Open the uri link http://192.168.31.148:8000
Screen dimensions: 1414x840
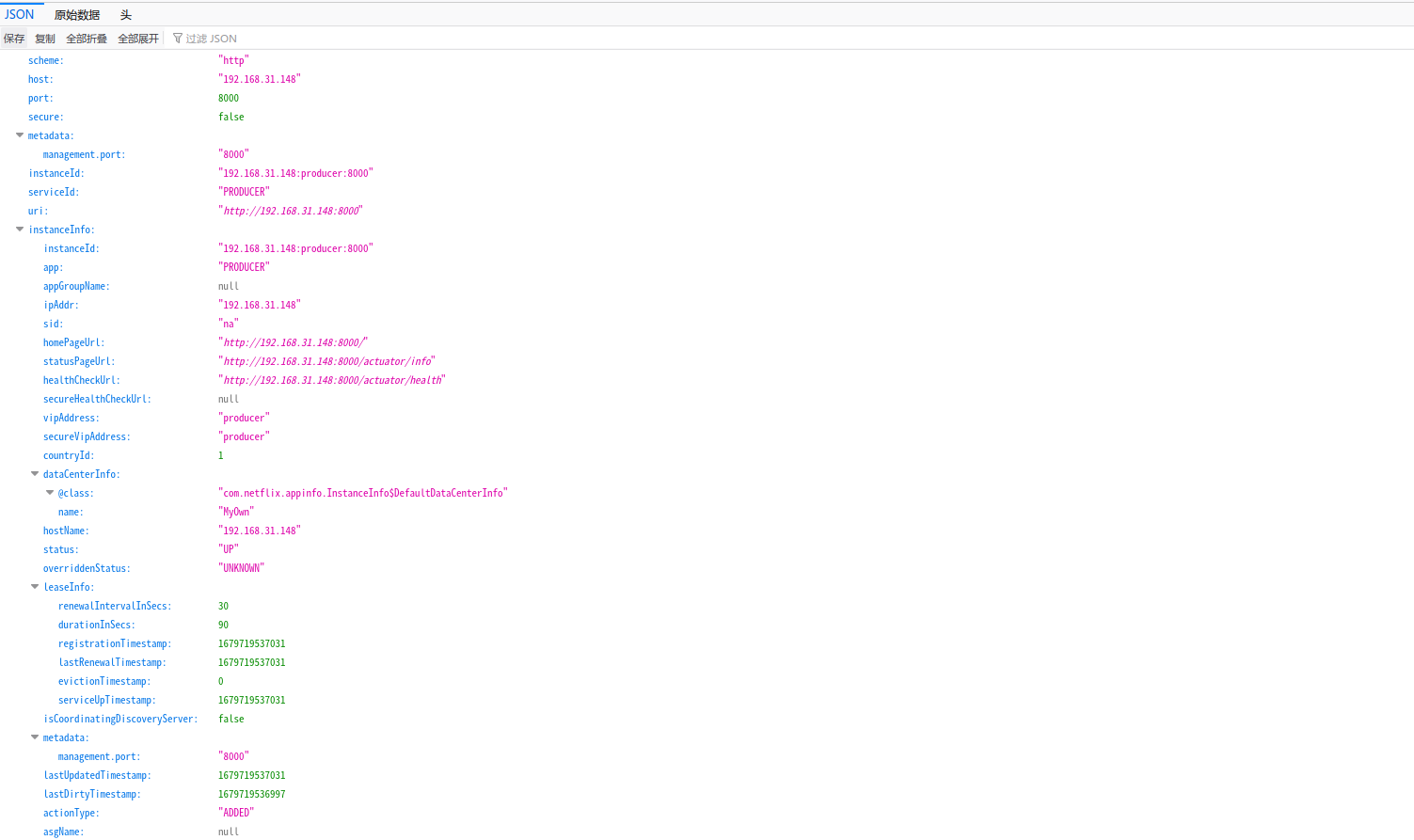coord(291,210)
